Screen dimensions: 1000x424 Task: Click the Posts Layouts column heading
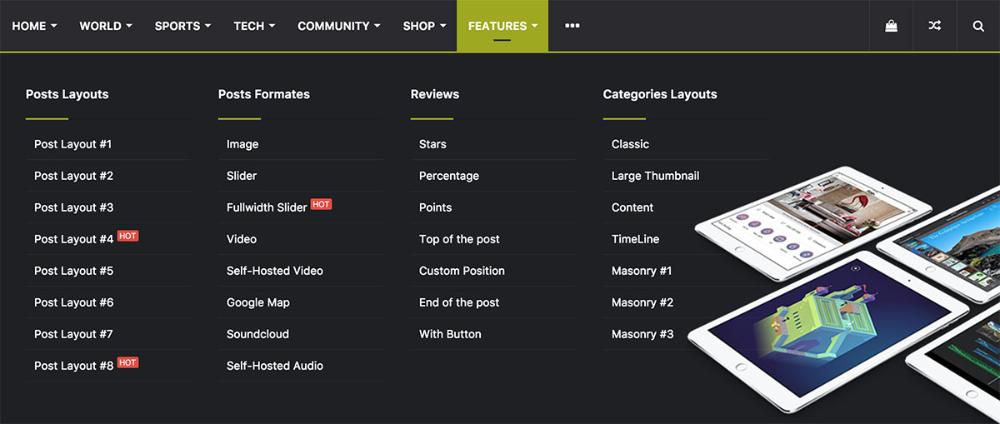point(67,94)
